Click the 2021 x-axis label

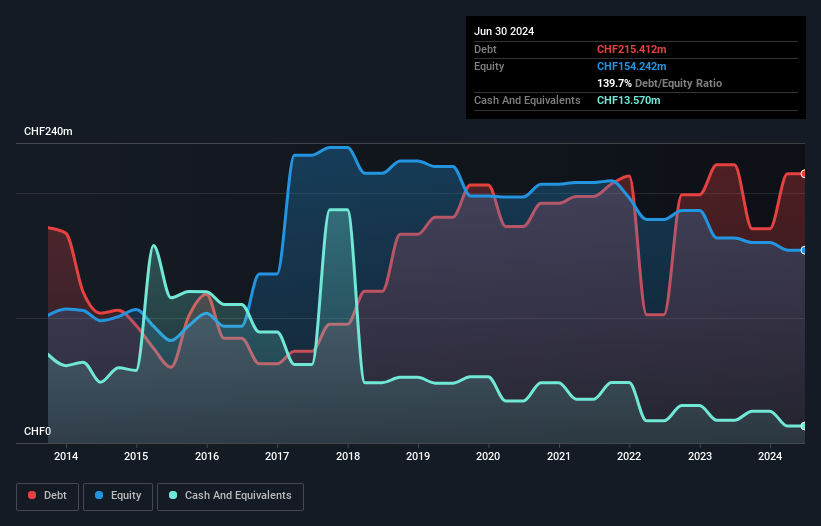pyautogui.click(x=559, y=456)
